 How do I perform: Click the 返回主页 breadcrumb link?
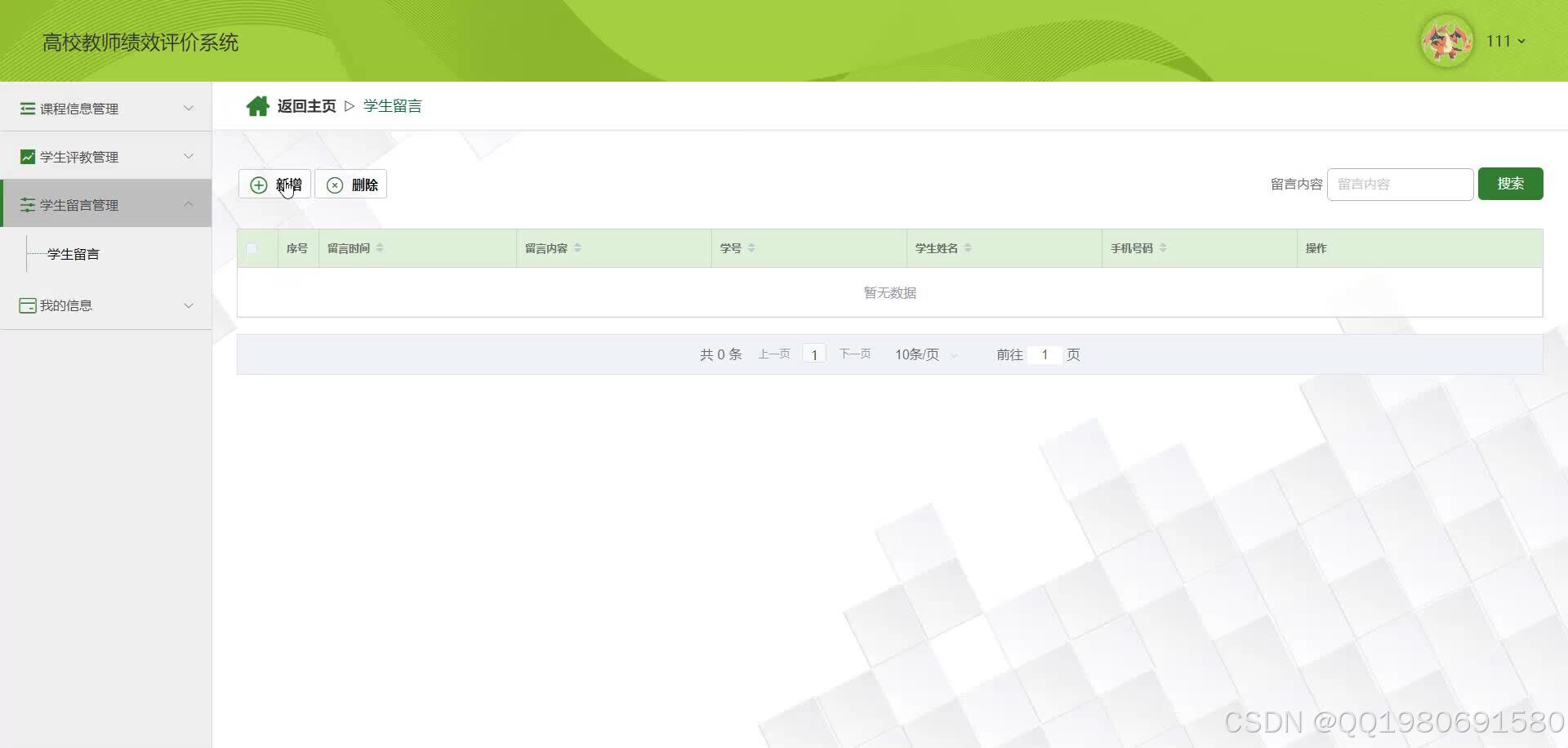[x=306, y=106]
